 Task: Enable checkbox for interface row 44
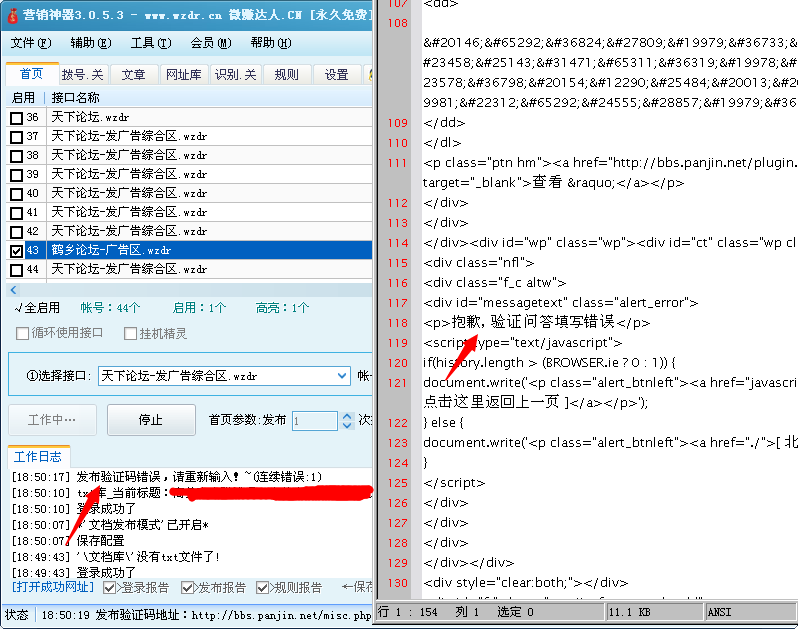click(16, 270)
